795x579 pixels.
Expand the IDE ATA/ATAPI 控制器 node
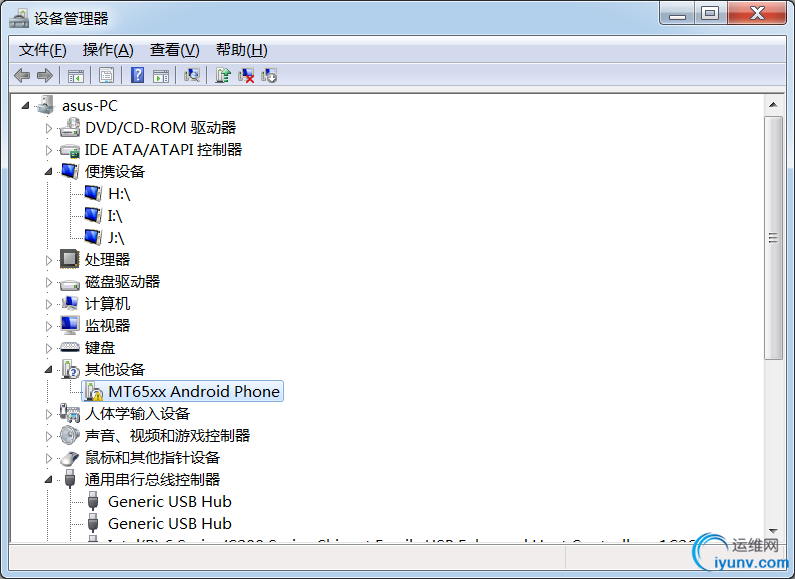[49, 150]
